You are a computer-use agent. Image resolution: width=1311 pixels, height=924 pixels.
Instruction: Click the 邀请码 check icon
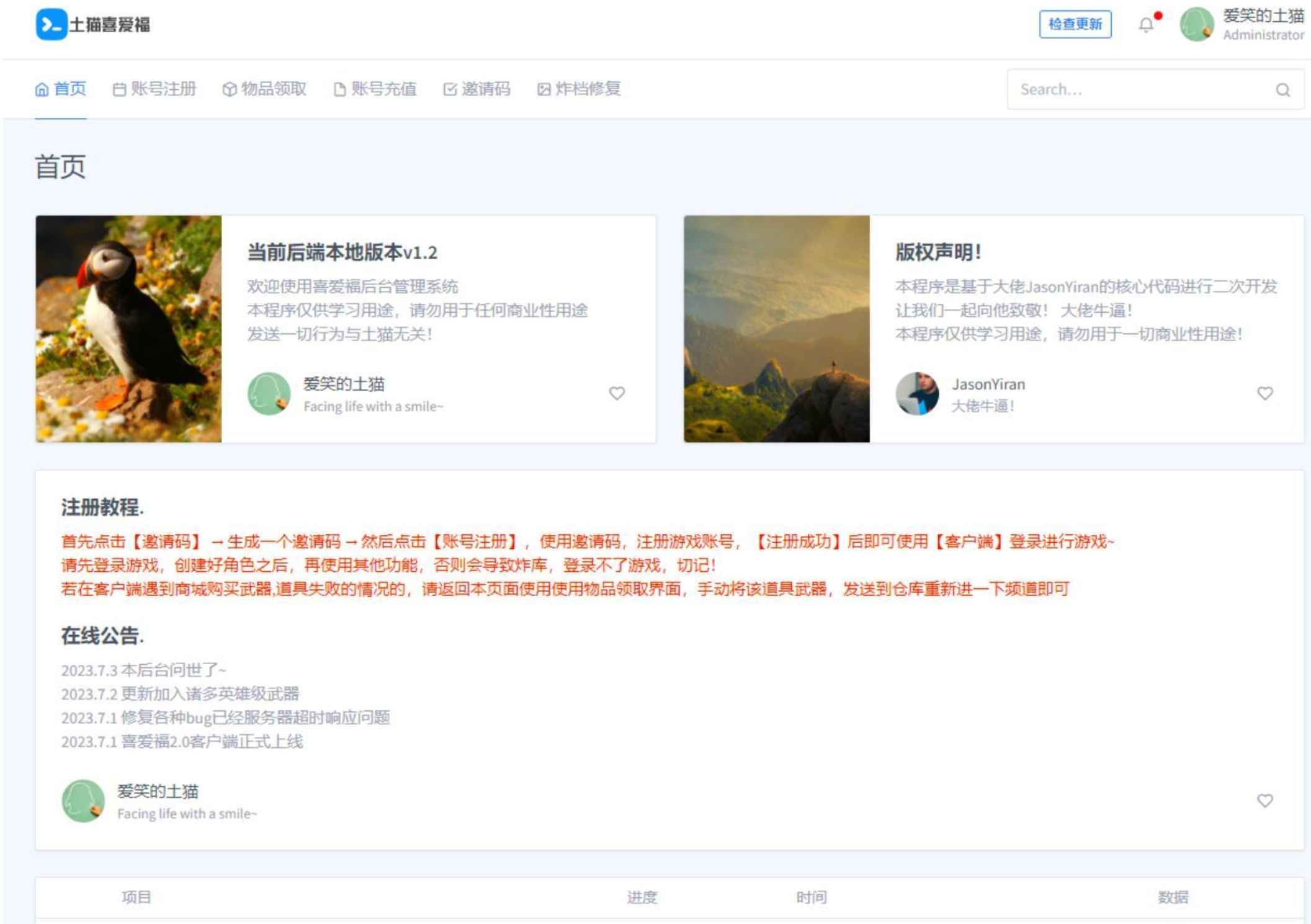pos(449,89)
